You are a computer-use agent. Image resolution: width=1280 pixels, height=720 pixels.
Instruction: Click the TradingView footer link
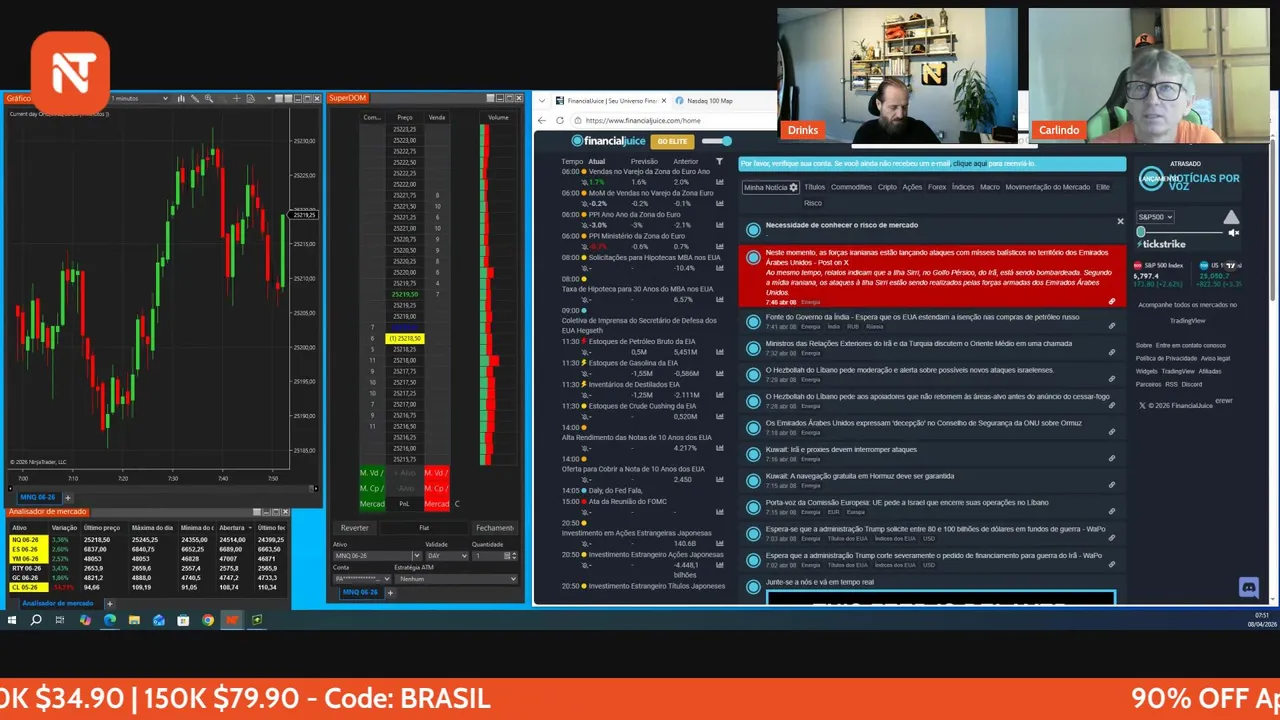pyautogui.click(x=1178, y=371)
